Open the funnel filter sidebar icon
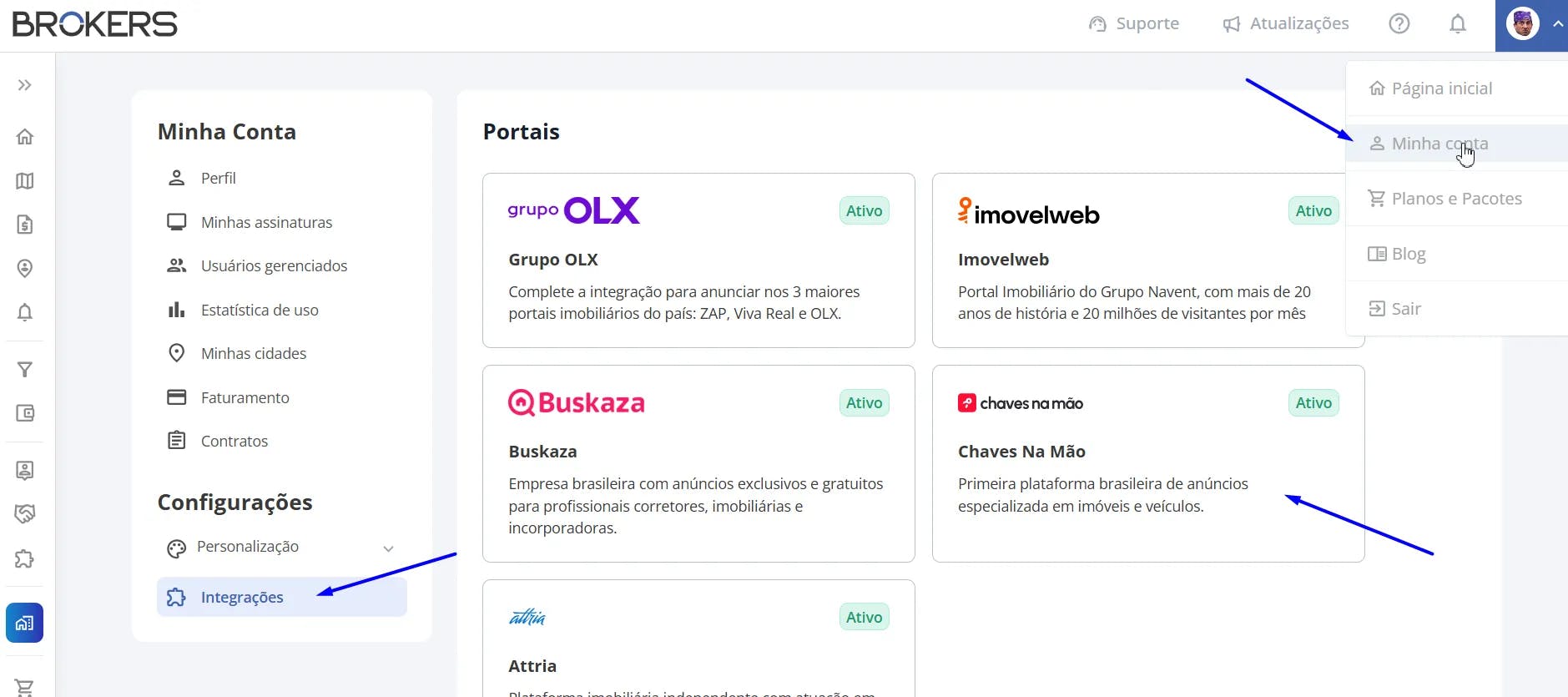 [x=25, y=370]
